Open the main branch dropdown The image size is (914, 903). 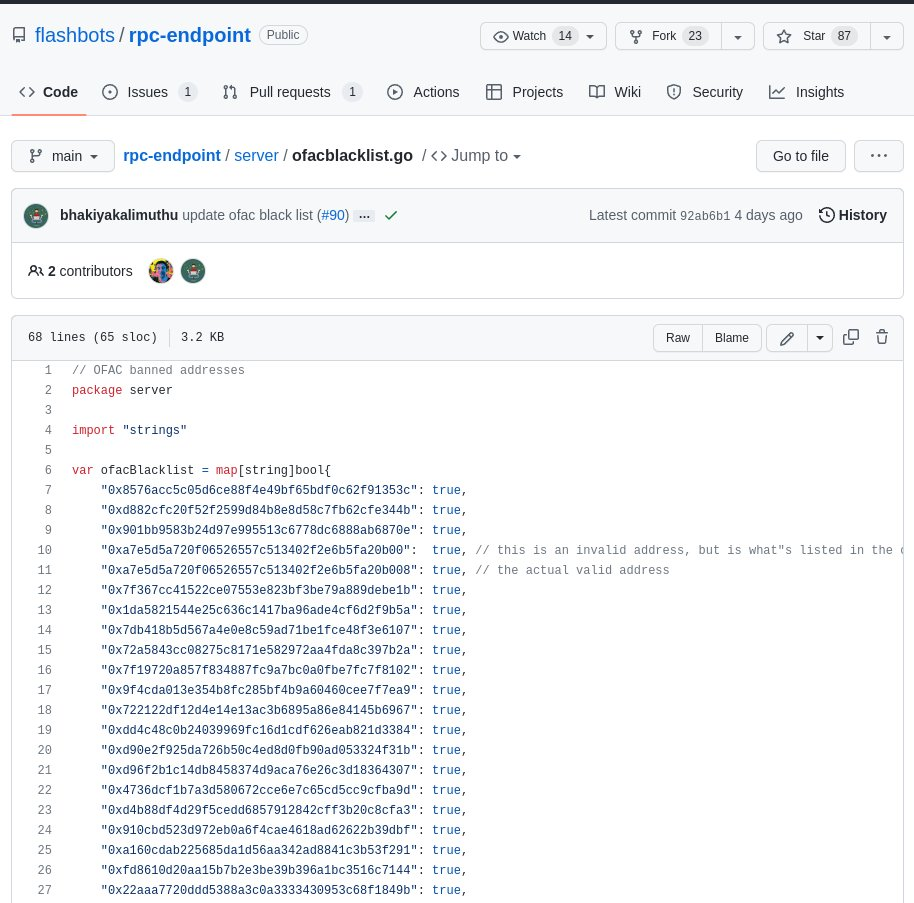[63, 156]
